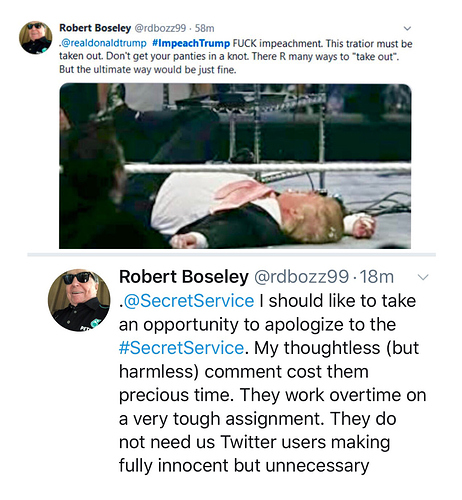462x500 pixels.
Task: Open the attached wrestling ring photo
Action: coord(235,166)
